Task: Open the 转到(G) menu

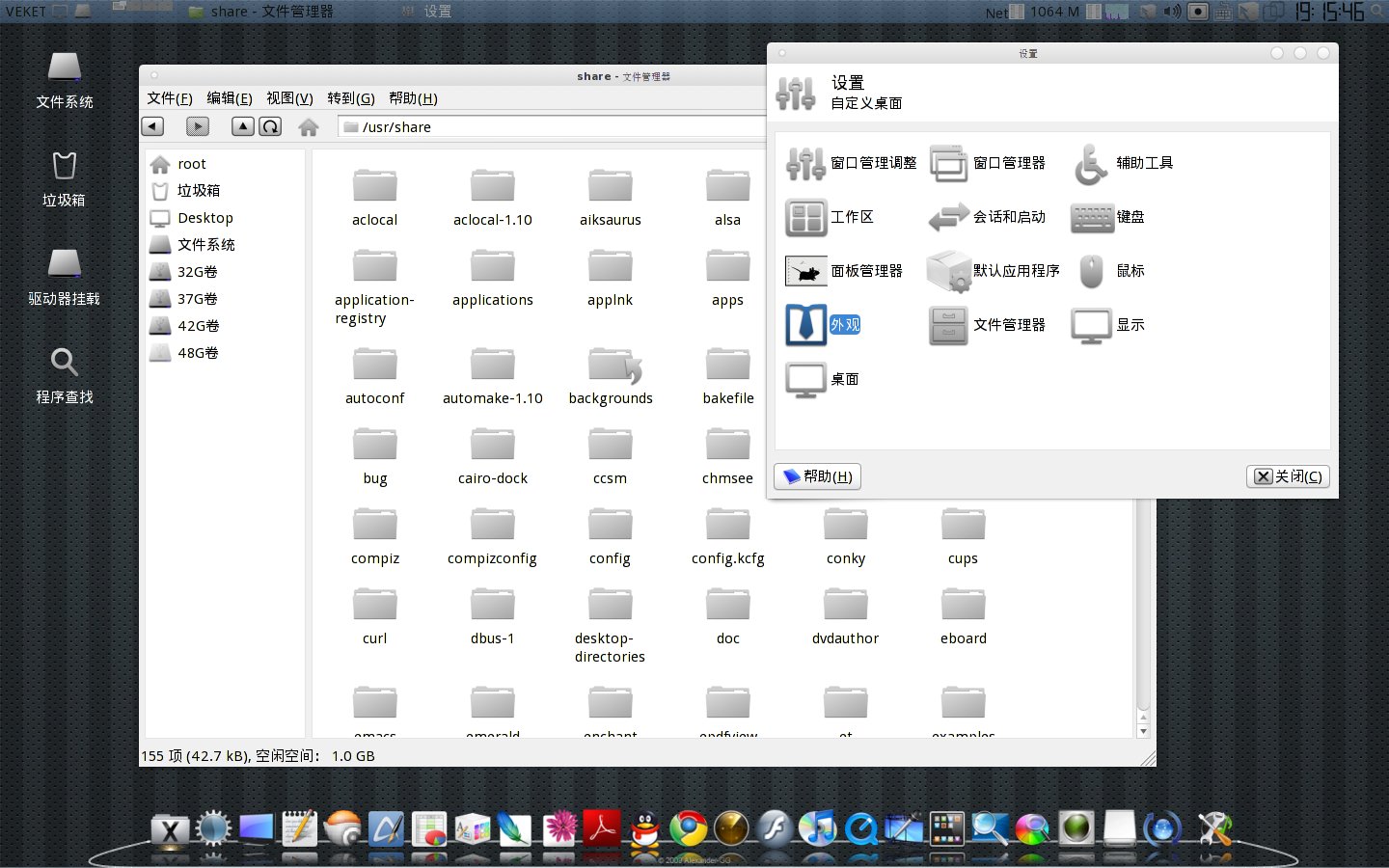Action: click(351, 98)
